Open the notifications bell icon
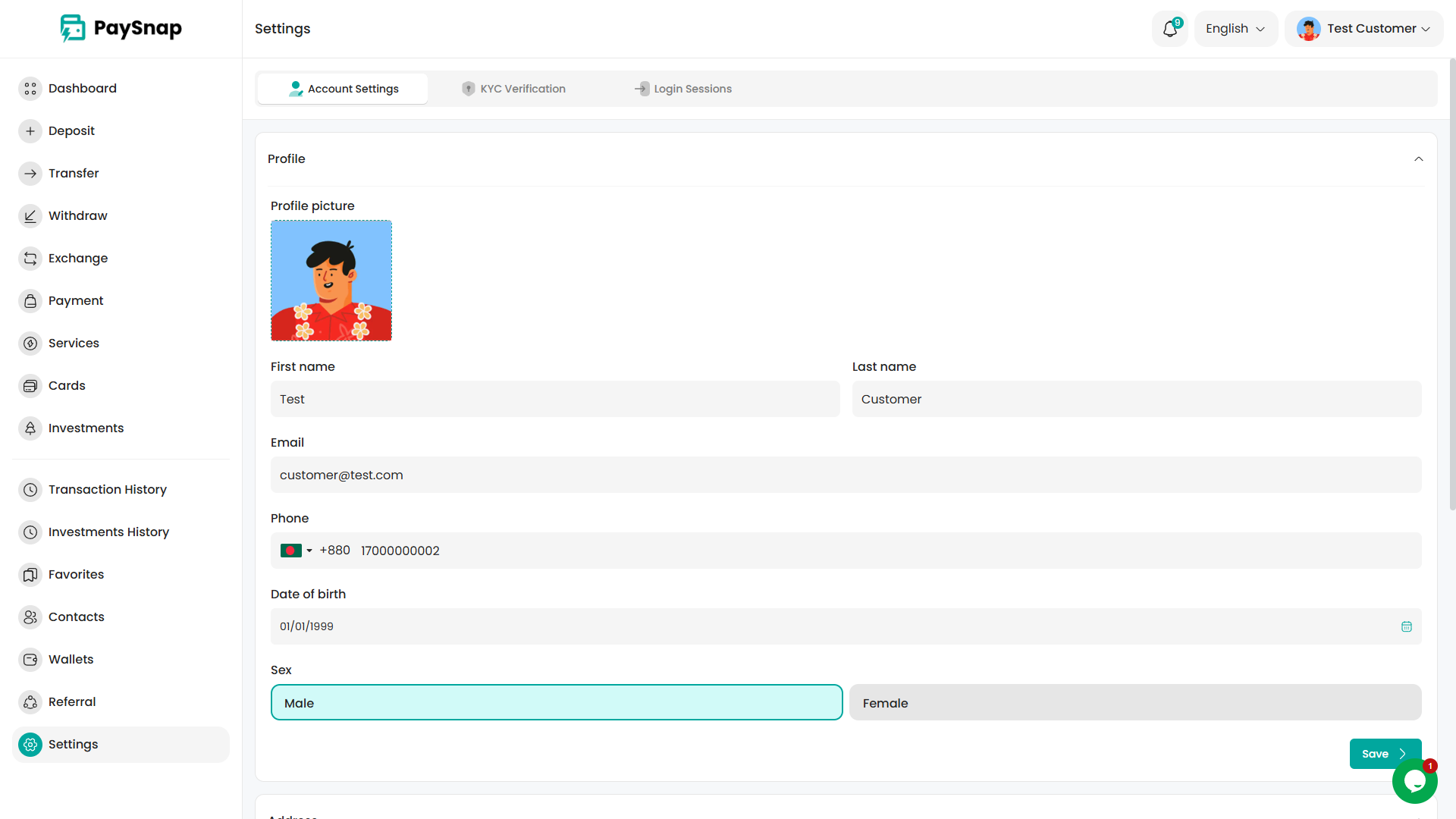1456x819 pixels. [1169, 29]
